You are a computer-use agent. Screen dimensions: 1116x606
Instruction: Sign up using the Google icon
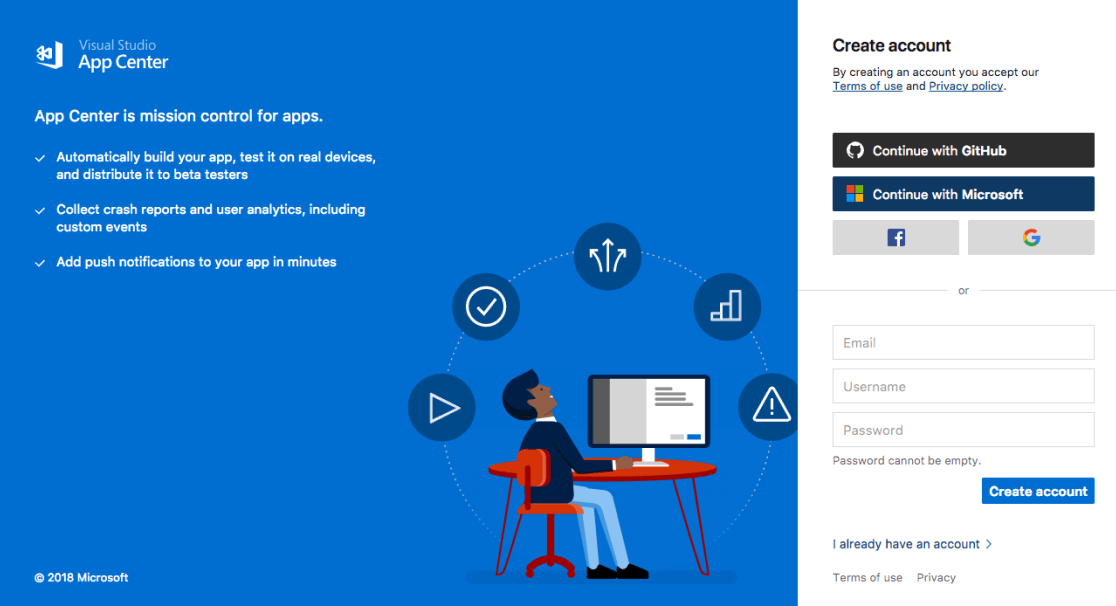click(x=1031, y=237)
